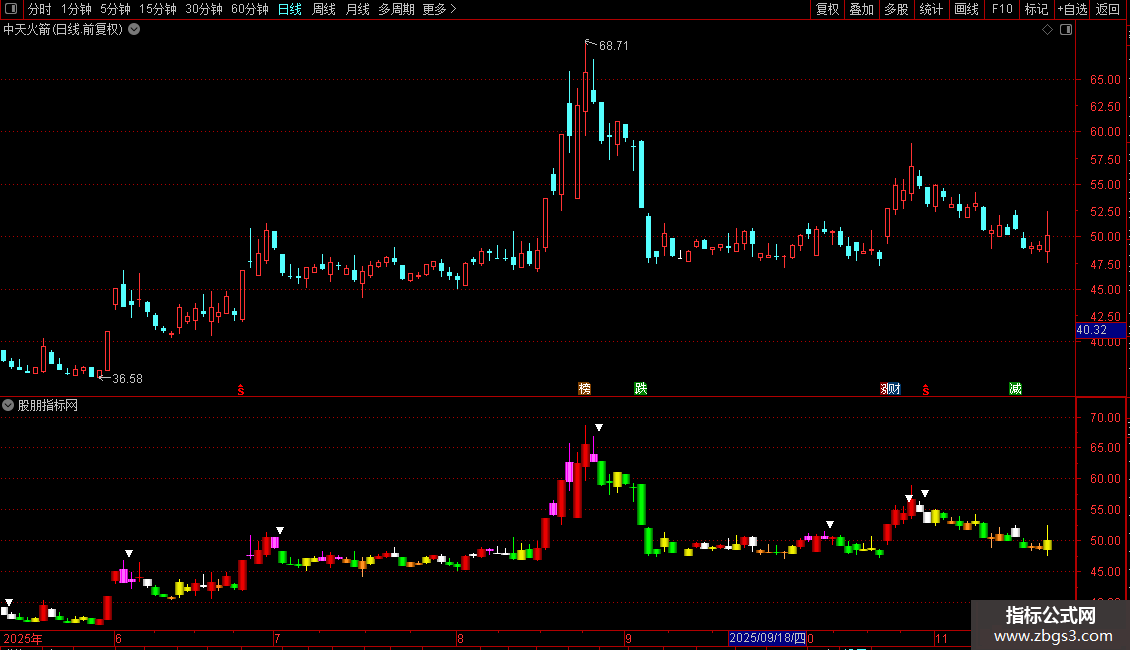
Task: Click the red S marker near November
Action: (925, 390)
